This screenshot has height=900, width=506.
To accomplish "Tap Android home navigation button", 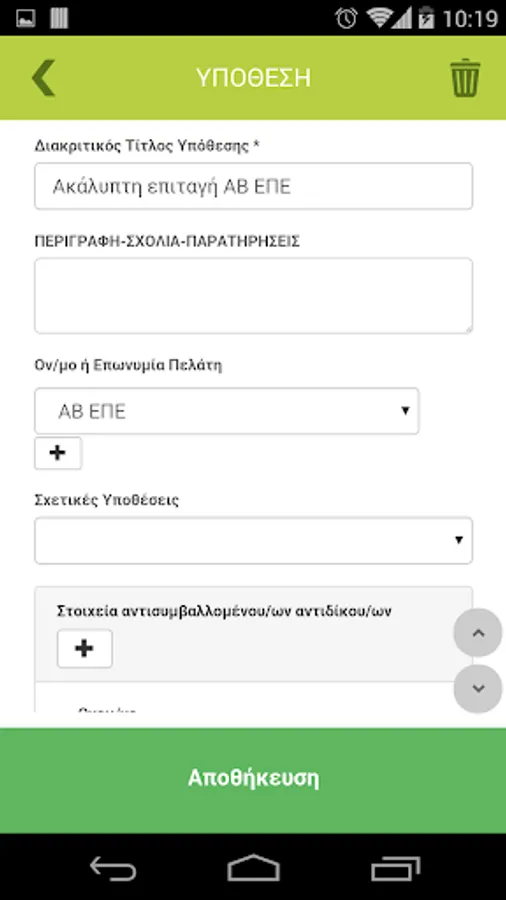I will coord(253,868).
